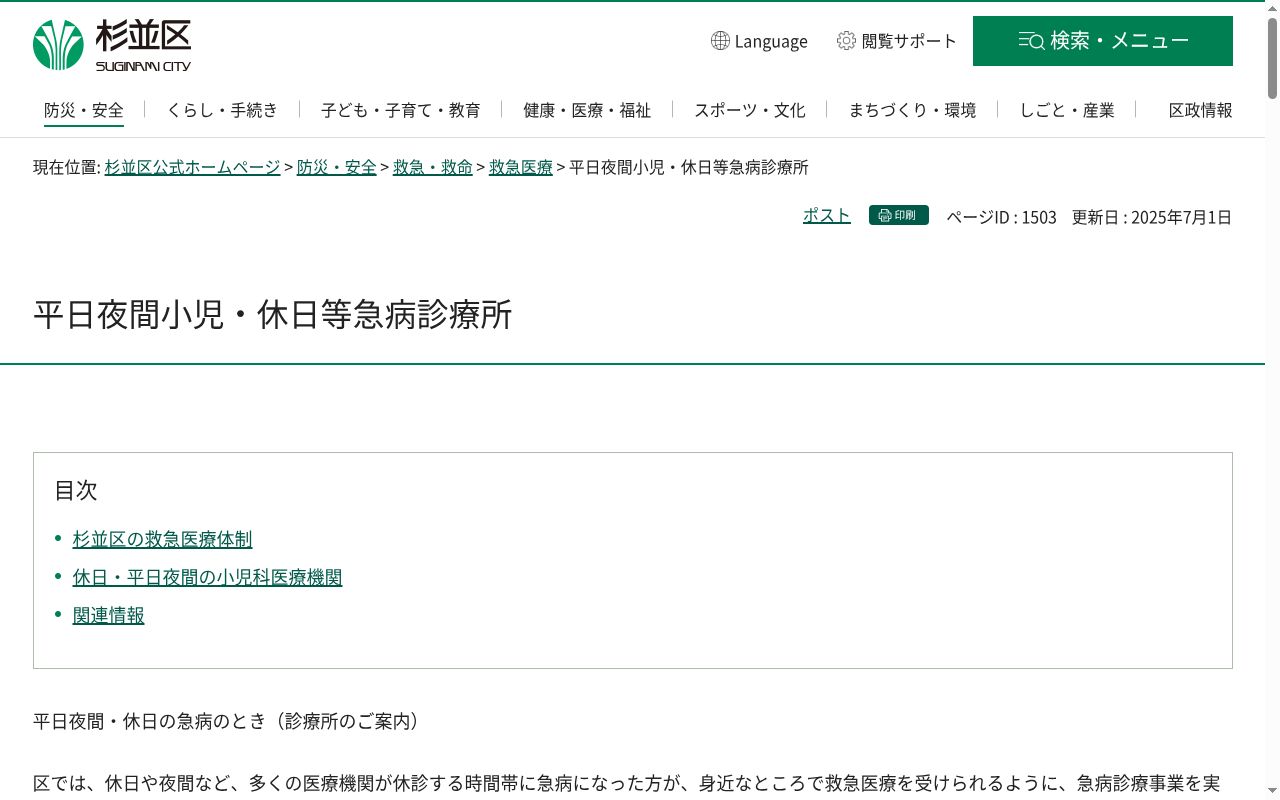
Task: Jump to 関連情報 section
Action: [109, 616]
